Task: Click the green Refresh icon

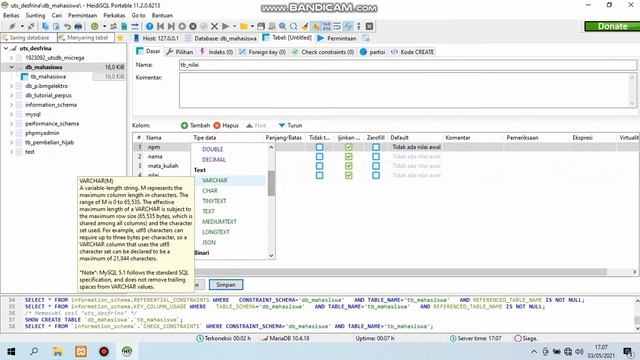Action: click(x=94, y=26)
